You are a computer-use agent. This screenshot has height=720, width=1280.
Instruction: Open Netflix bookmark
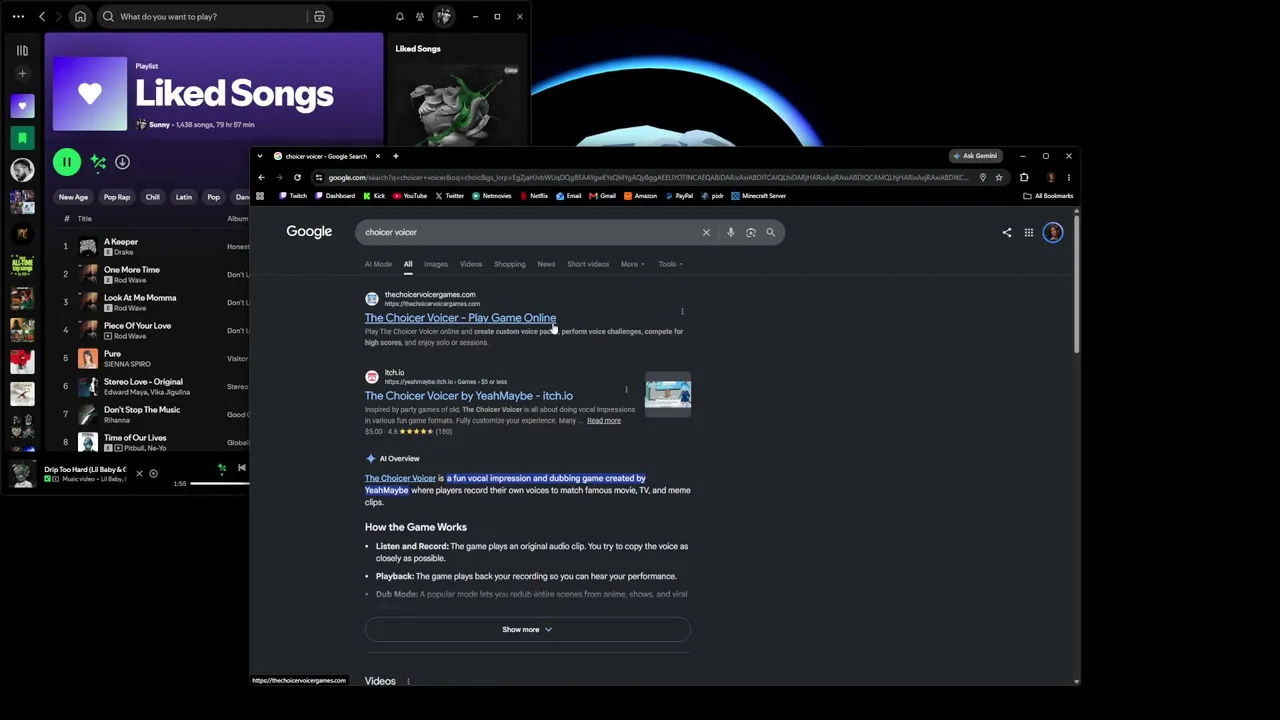(534, 196)
